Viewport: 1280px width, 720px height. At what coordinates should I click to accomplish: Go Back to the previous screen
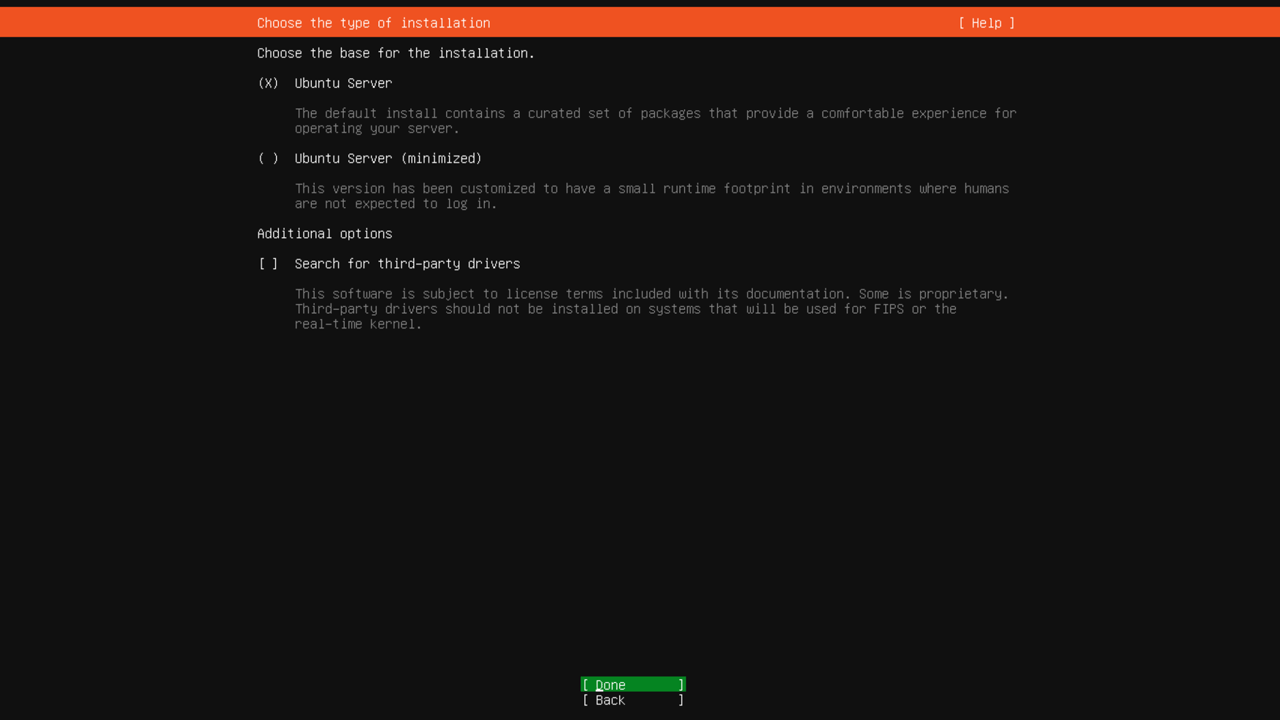[x=632, y=700]
